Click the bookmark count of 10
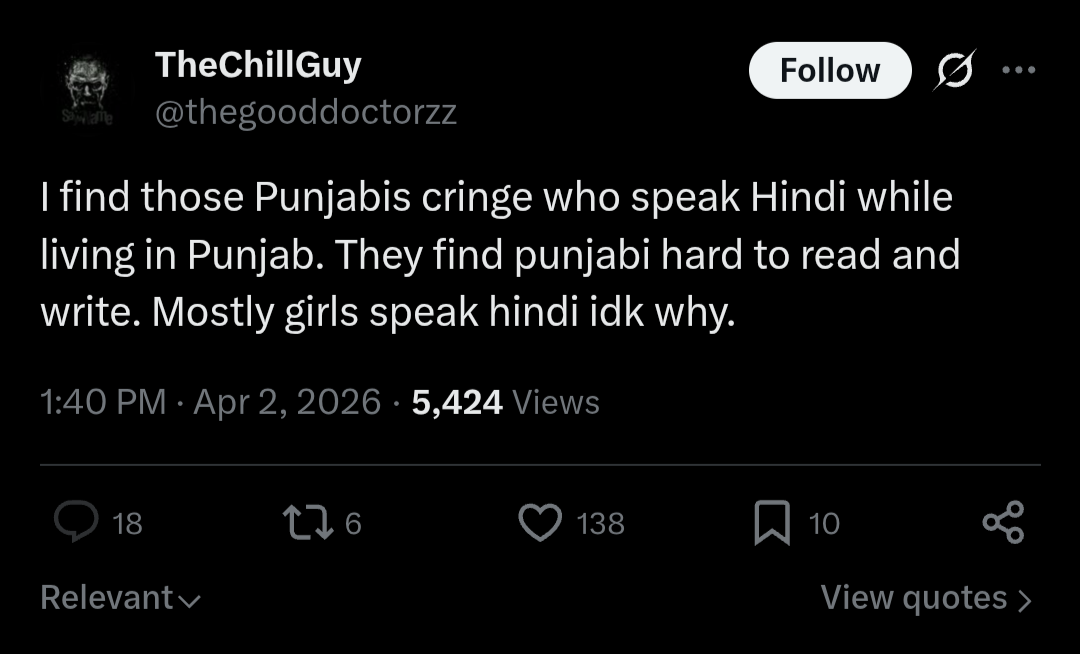 824,524
